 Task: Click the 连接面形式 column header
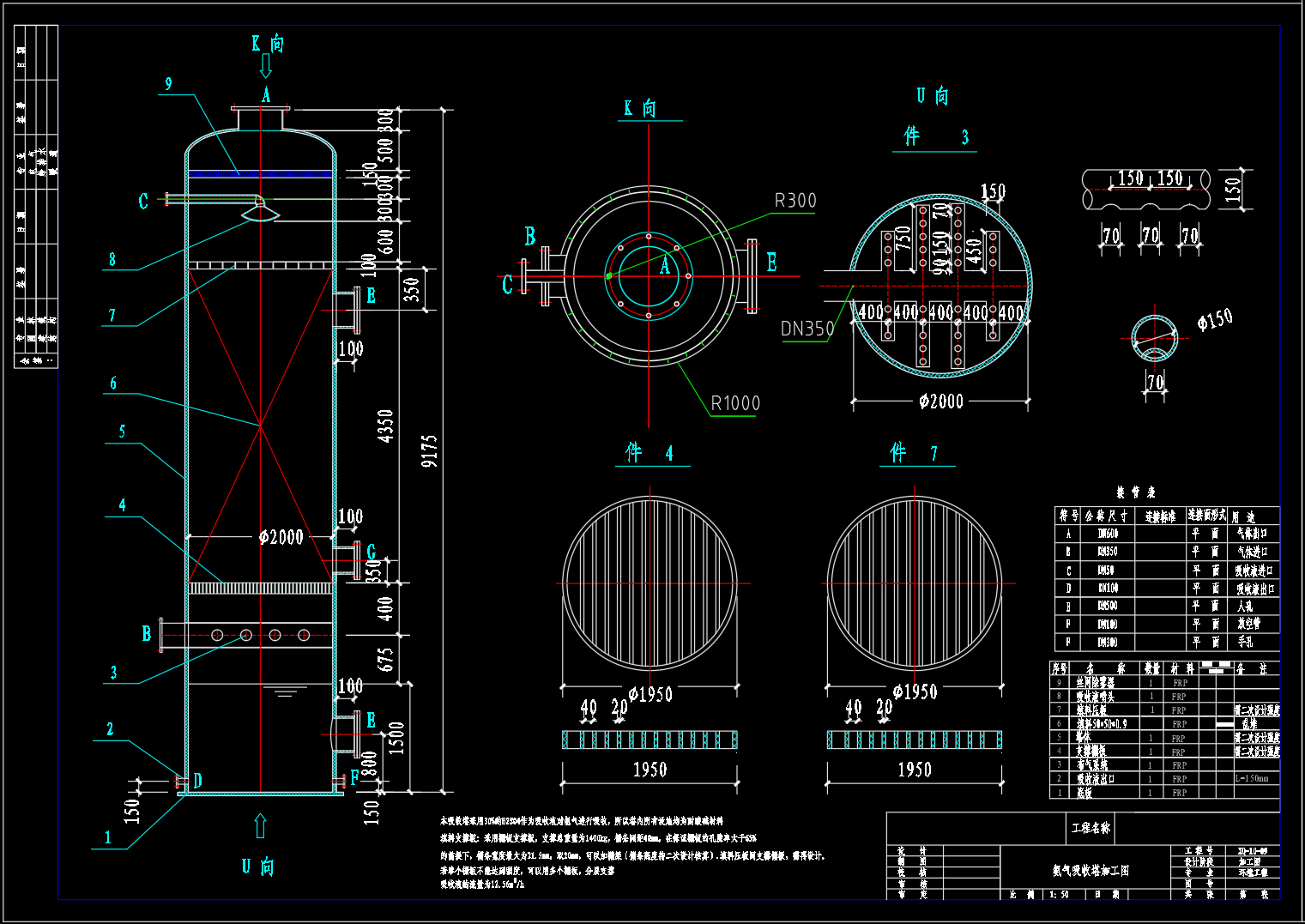(x=1207, y=515)
